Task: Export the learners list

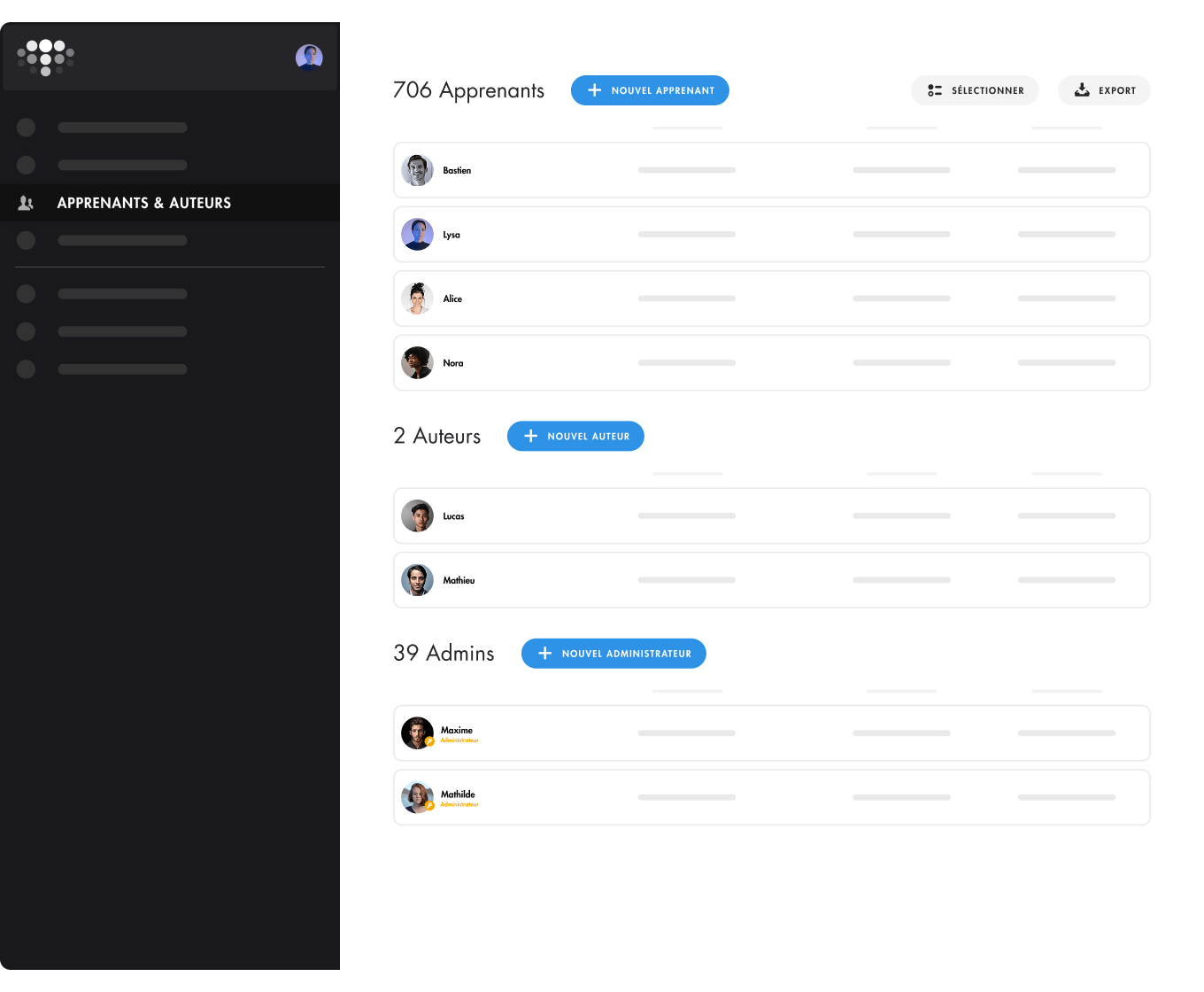Action: tap(1104, 90)
